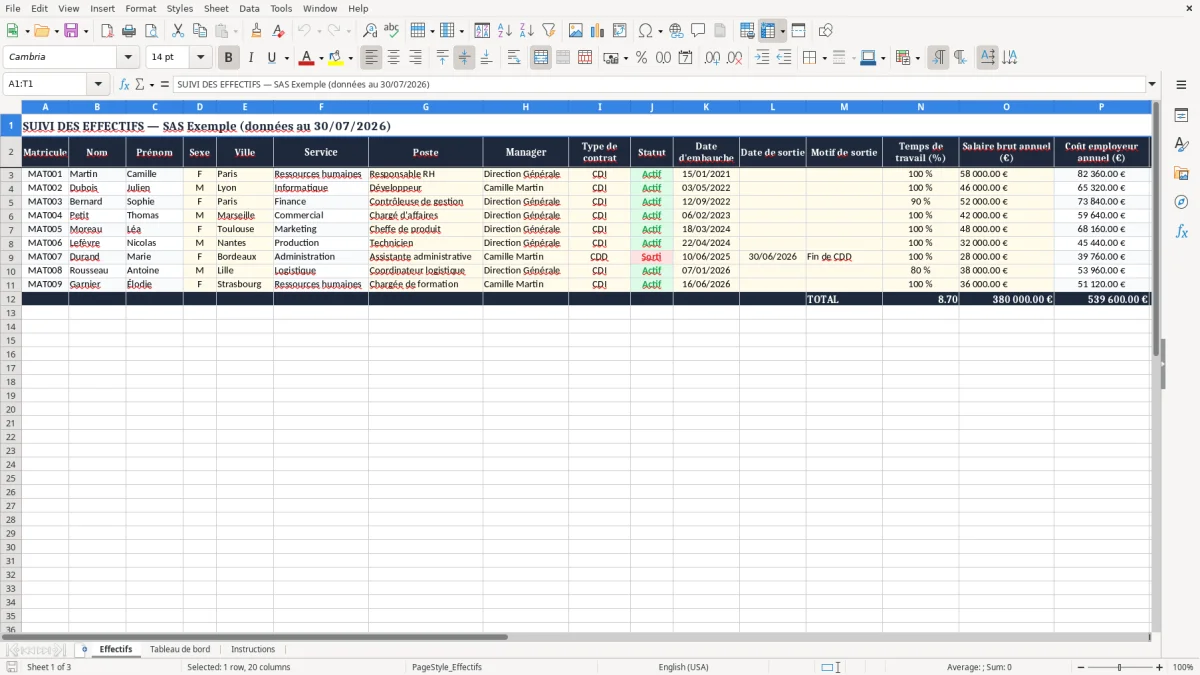Open Background Color dropdown arrow
1200x675 pixels.
350,58
